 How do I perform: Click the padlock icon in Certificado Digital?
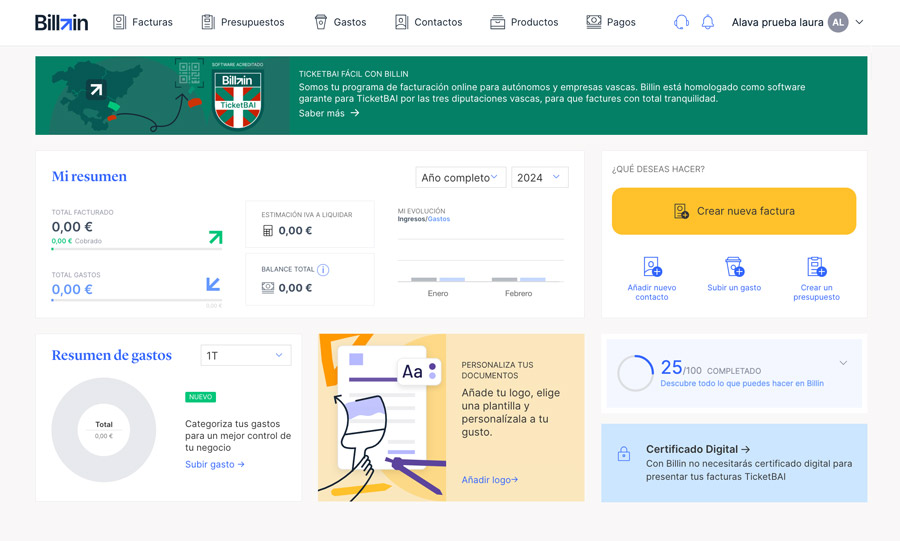click(x=624, y=454)
